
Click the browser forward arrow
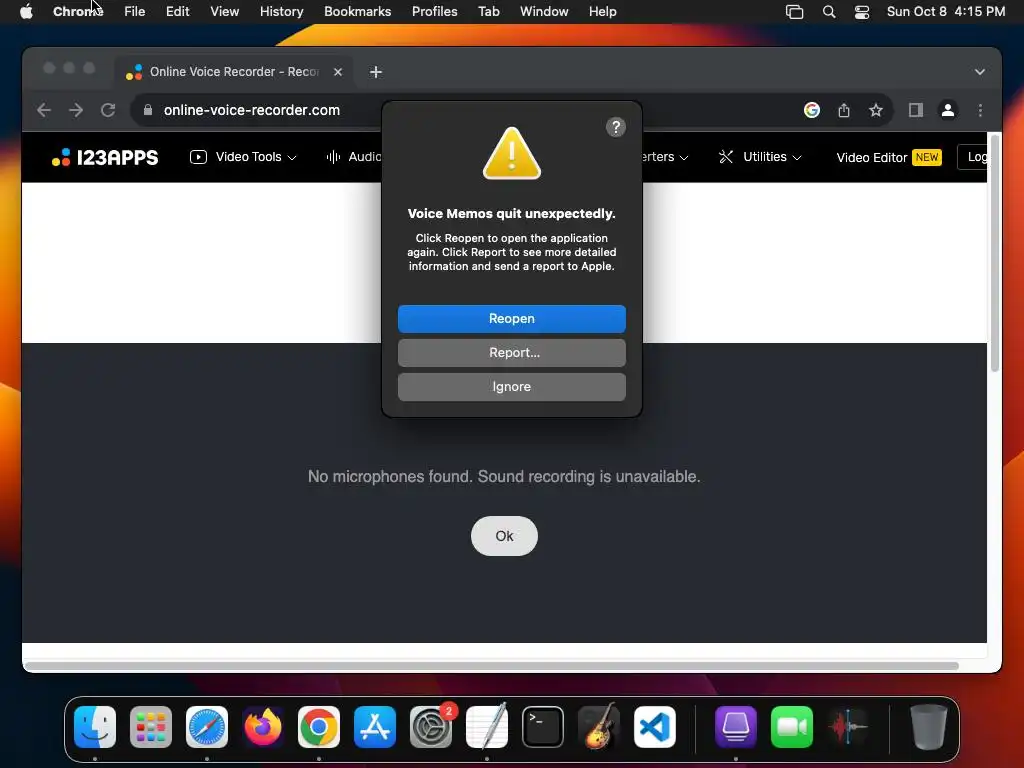[76, 110]
